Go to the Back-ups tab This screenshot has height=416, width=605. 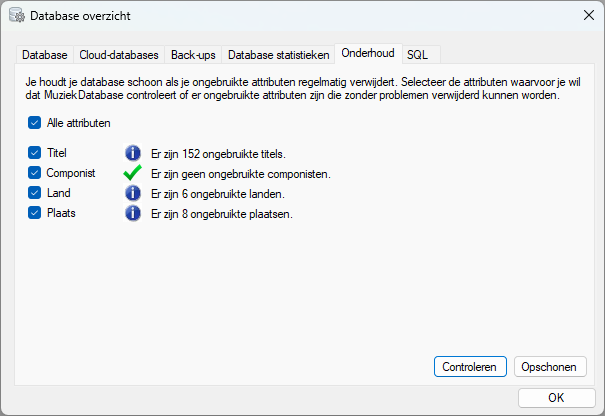(193, 55)
